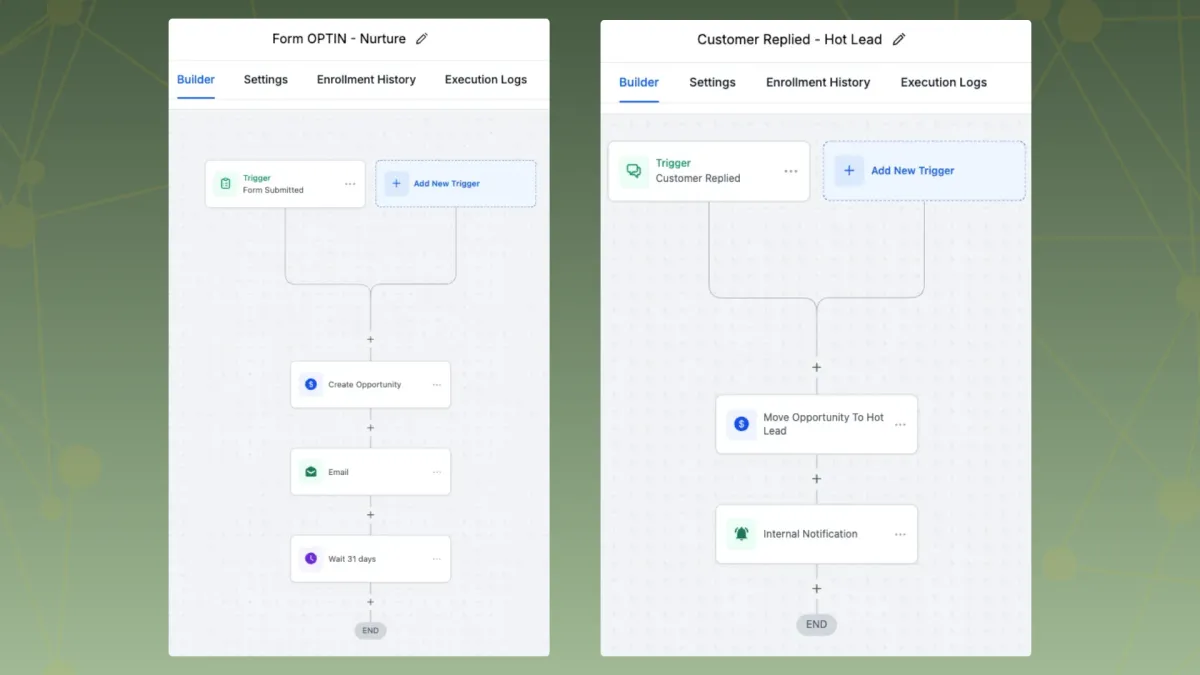This screenshot has width=1200, height=675.
Task: Add a step between Email and Wait 31 days
Action: (370, 515)
